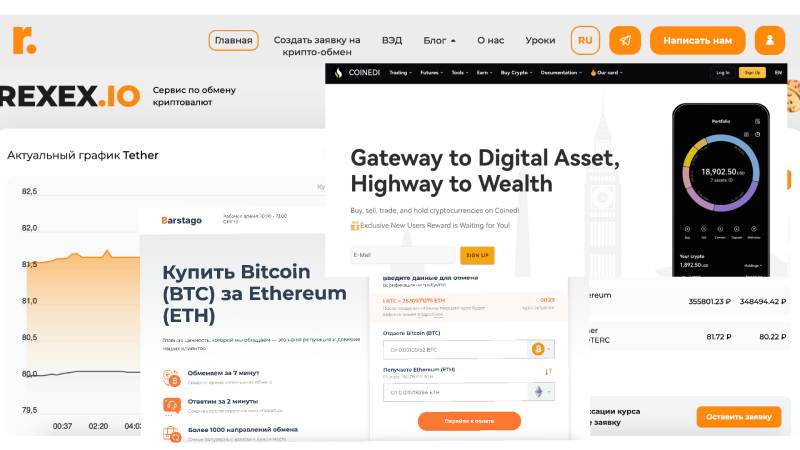
Task: Open the user profile icon button
Action: 770,40
